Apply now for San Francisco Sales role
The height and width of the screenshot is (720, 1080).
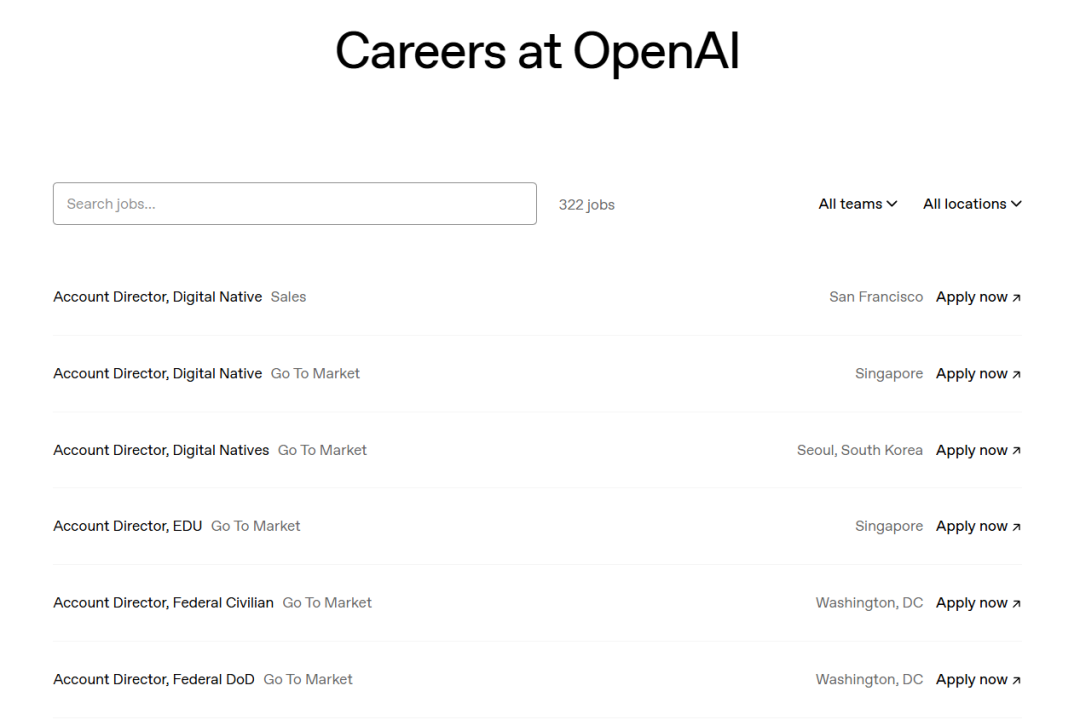(978, 297)
